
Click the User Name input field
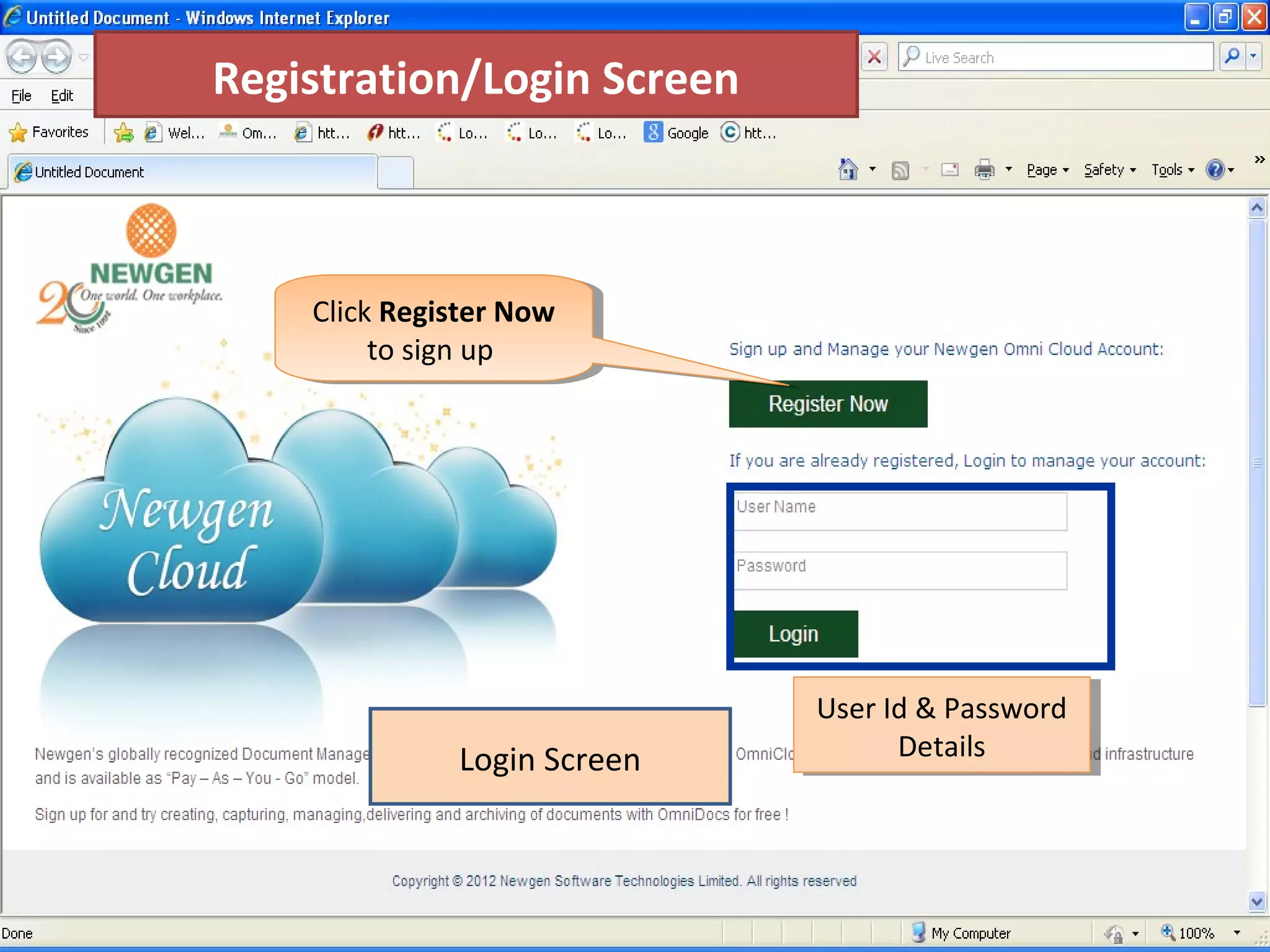900,511
